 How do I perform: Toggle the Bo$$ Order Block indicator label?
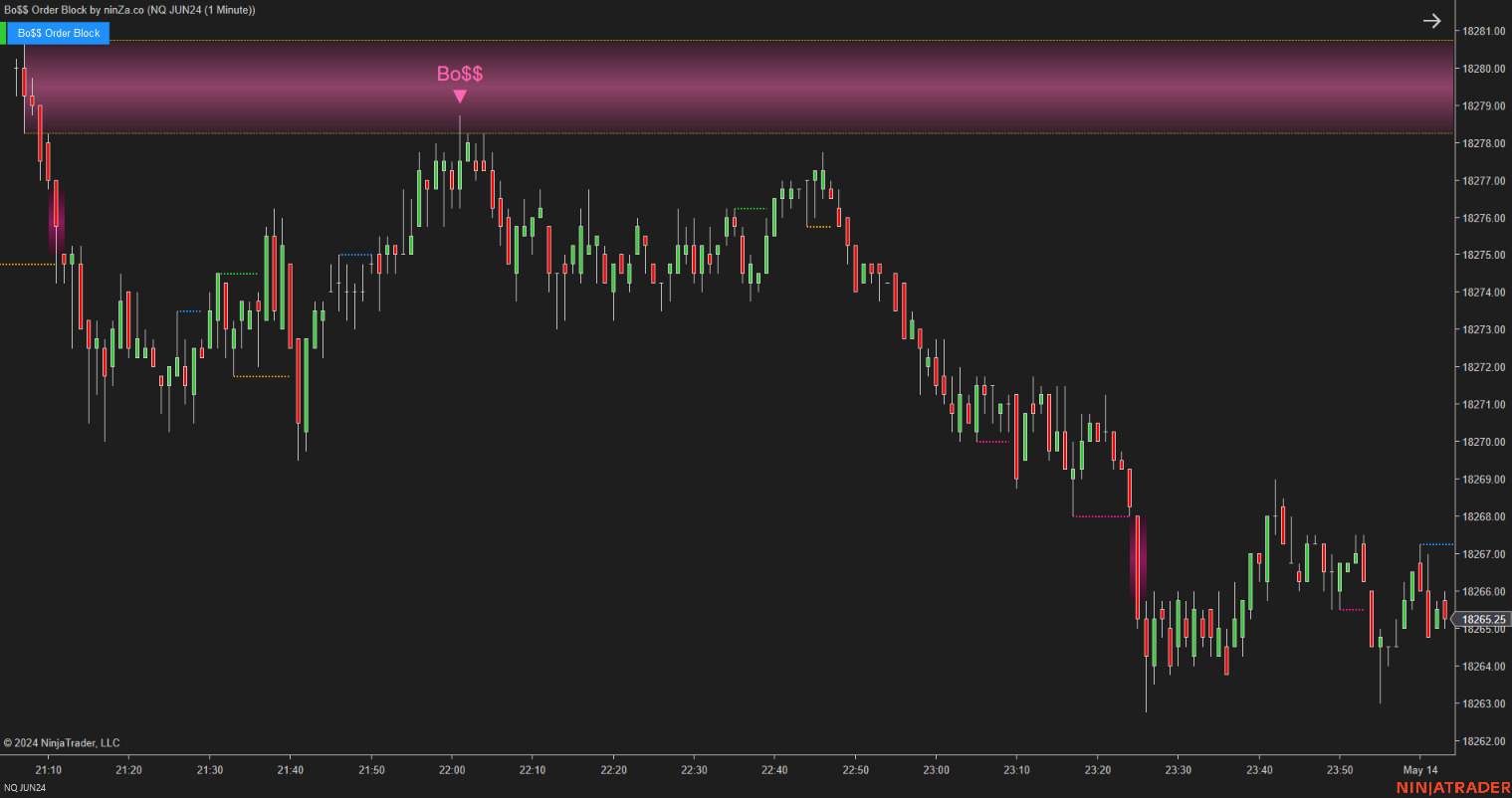coord(57,33)
